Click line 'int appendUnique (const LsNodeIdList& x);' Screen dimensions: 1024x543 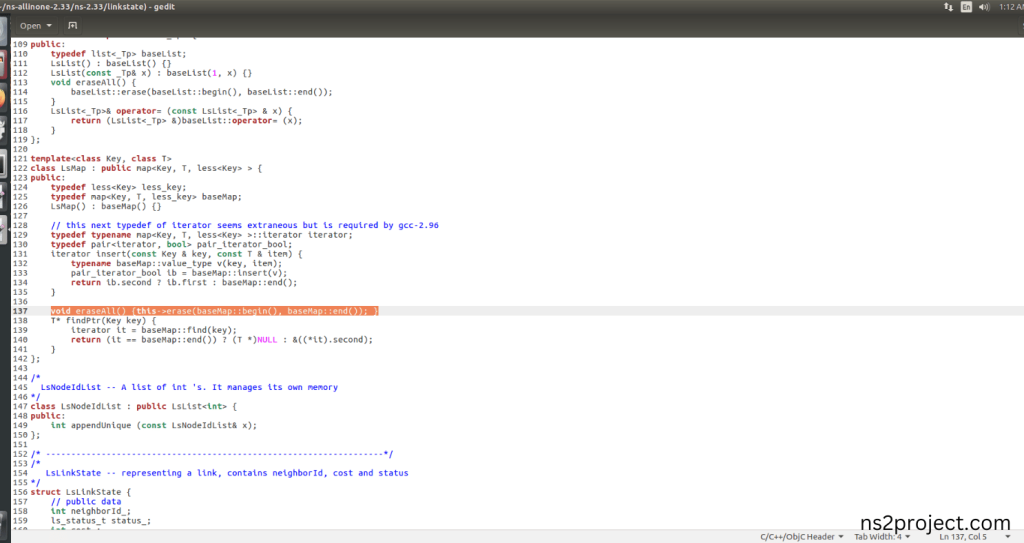(153, 425)
